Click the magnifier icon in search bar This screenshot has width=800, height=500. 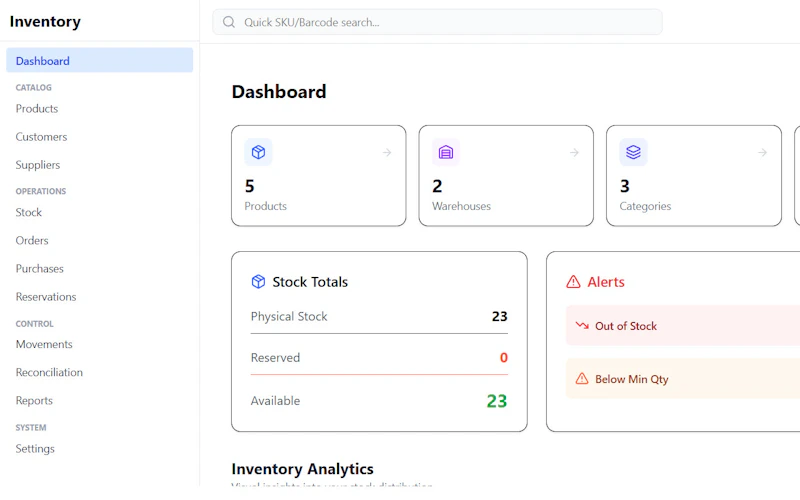pyautogui.click(x=229, y=22)
